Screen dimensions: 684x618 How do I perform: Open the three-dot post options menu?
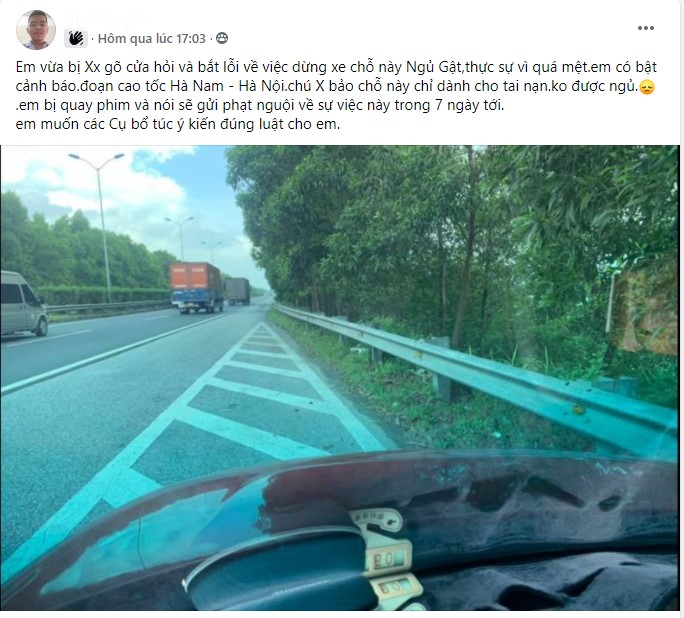pyautogui.click(x=646, y=28)
